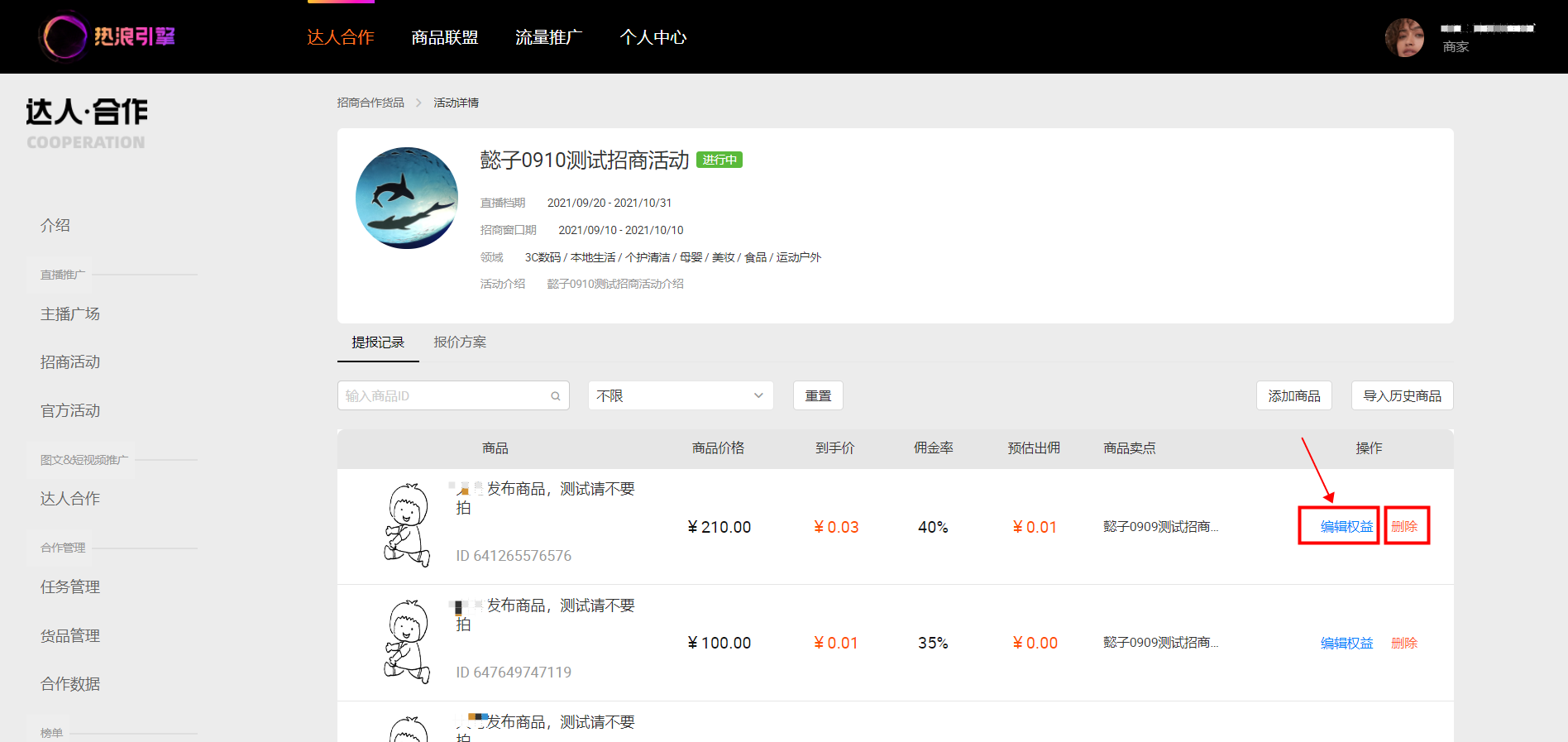This screenshot has height=742, width=1568.
Task: Select 招商活动 in the sidebar
Action: [70, 361]
